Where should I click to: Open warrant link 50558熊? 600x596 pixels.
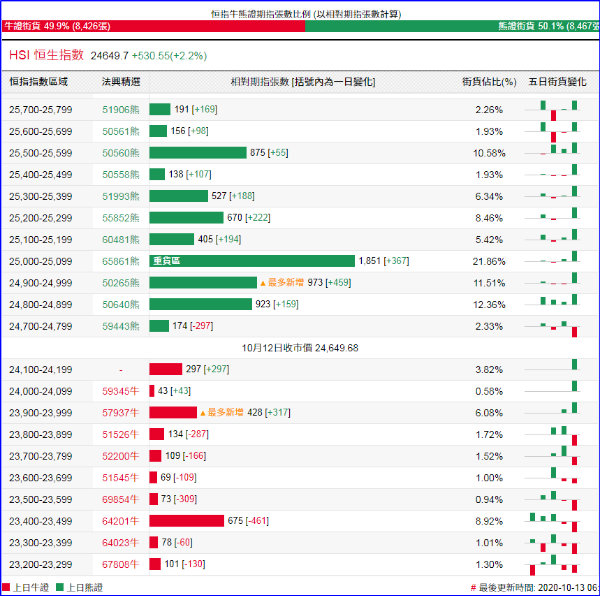click(x=121, y=175)
